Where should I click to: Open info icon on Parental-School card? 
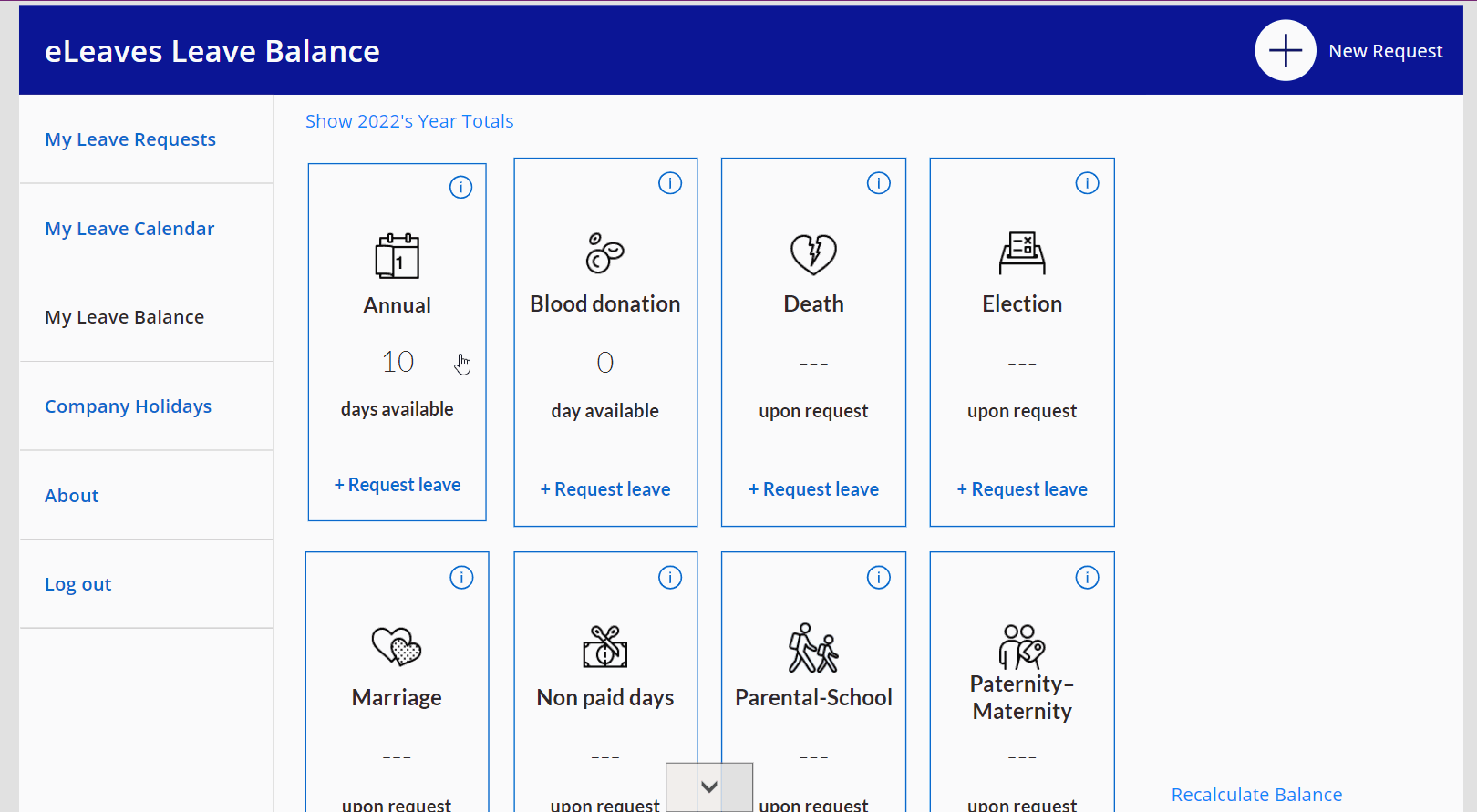(x=879, y=578)
